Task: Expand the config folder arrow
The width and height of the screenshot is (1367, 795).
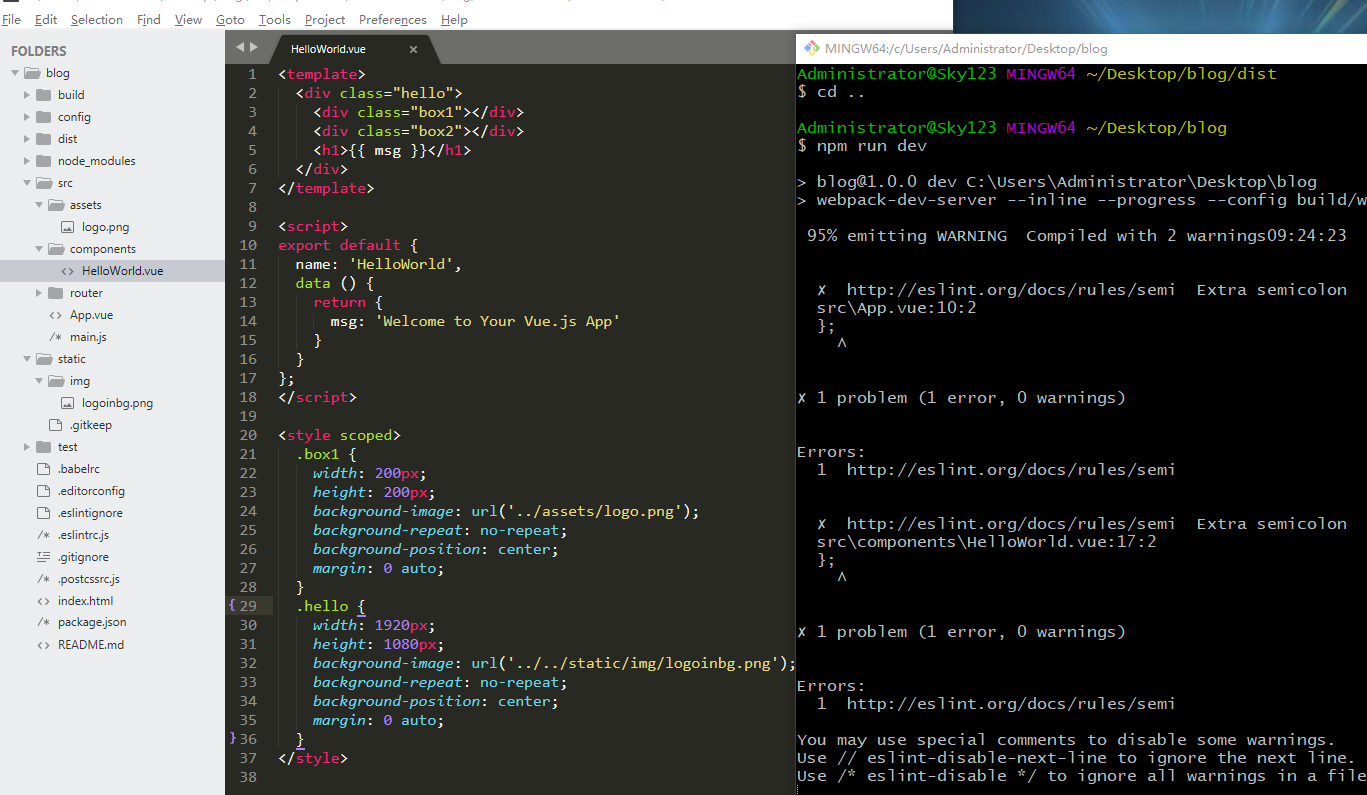Action: pos(27,117)
